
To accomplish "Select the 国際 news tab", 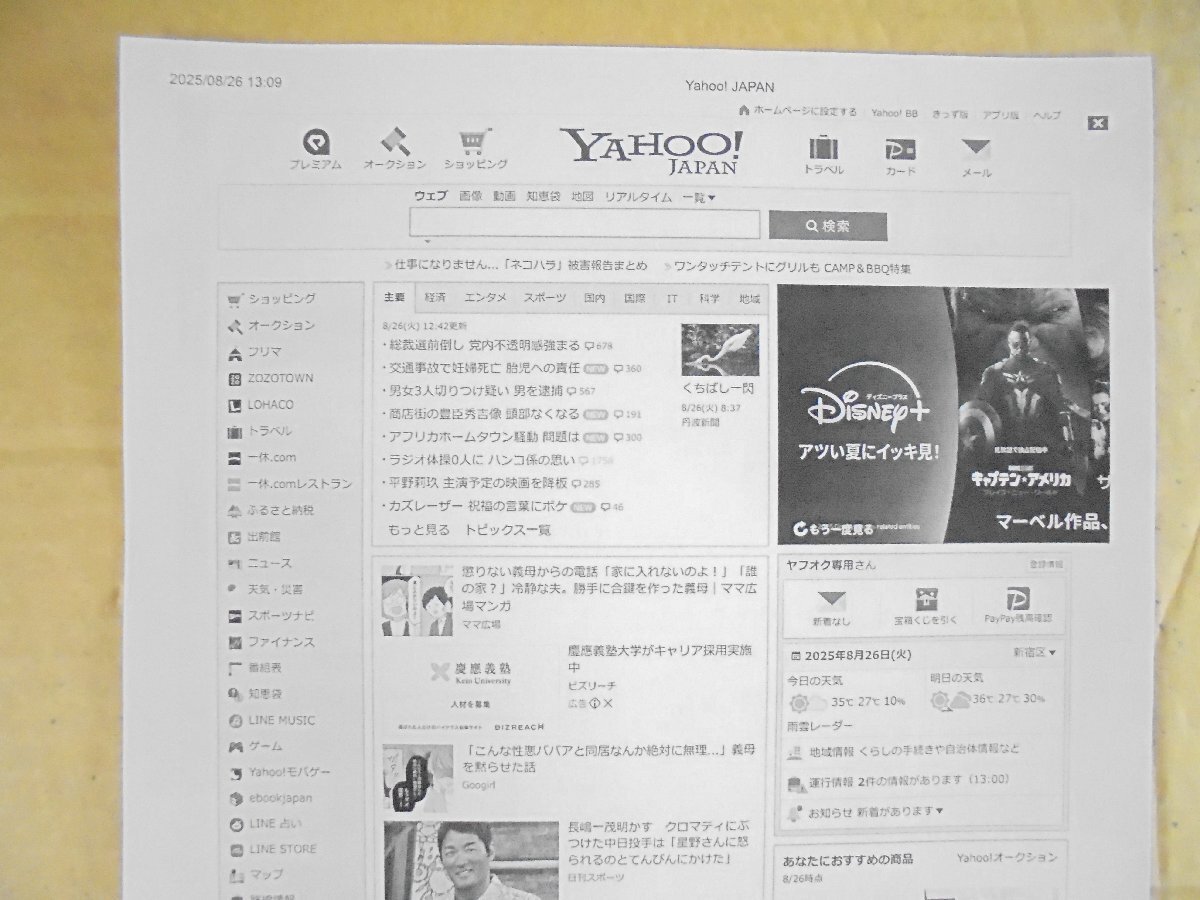I will [635, 298].
